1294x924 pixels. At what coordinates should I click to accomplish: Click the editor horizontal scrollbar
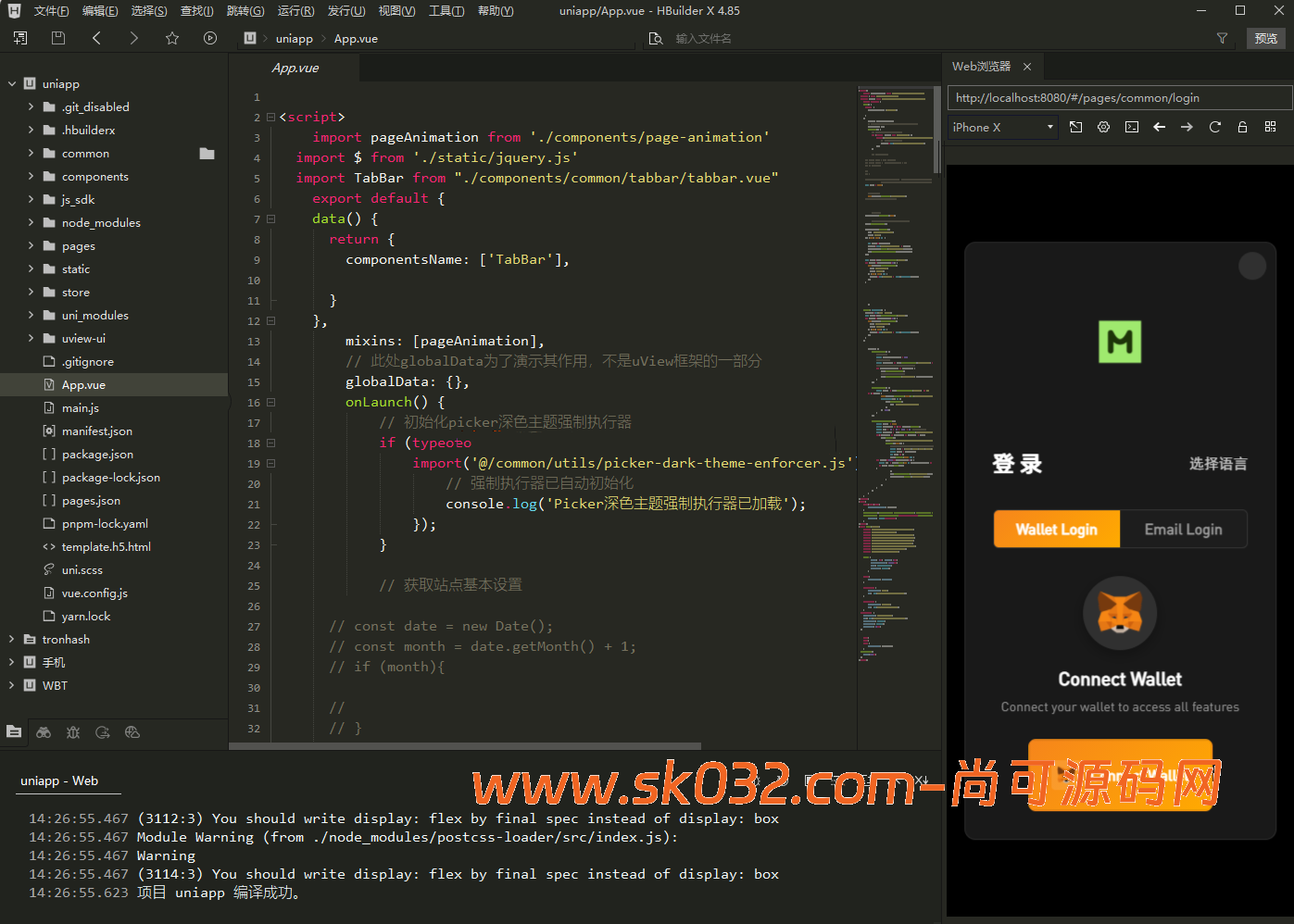[465, 745]
